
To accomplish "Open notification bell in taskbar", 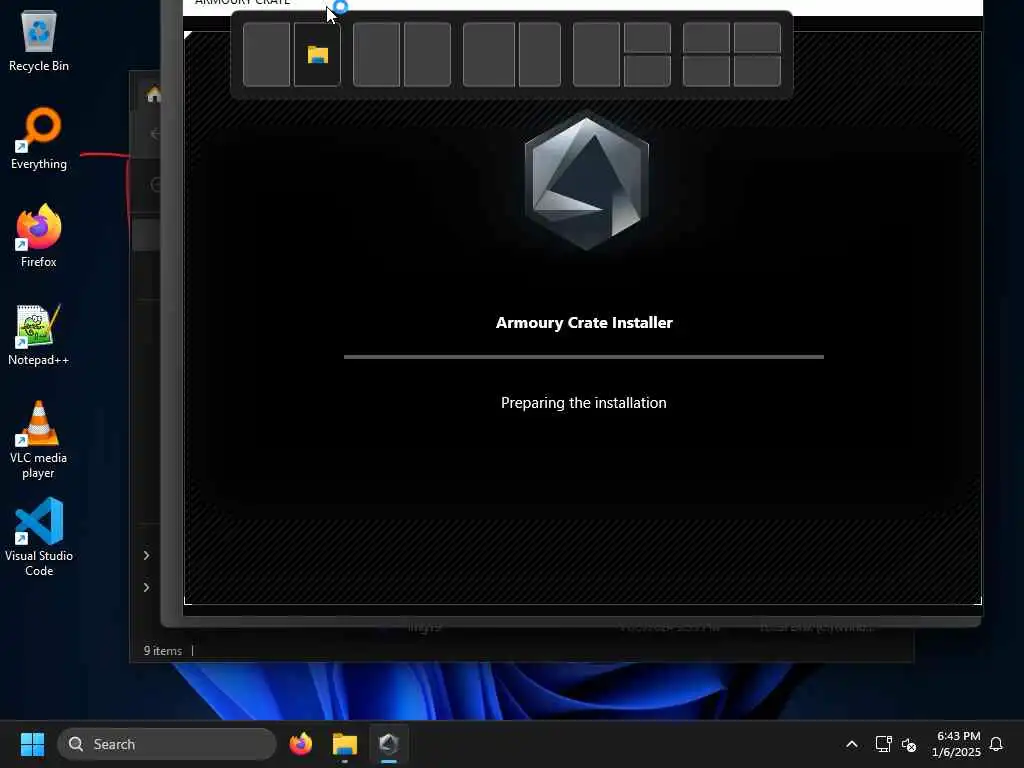I will pyautogui.click(x=996, y=744).
